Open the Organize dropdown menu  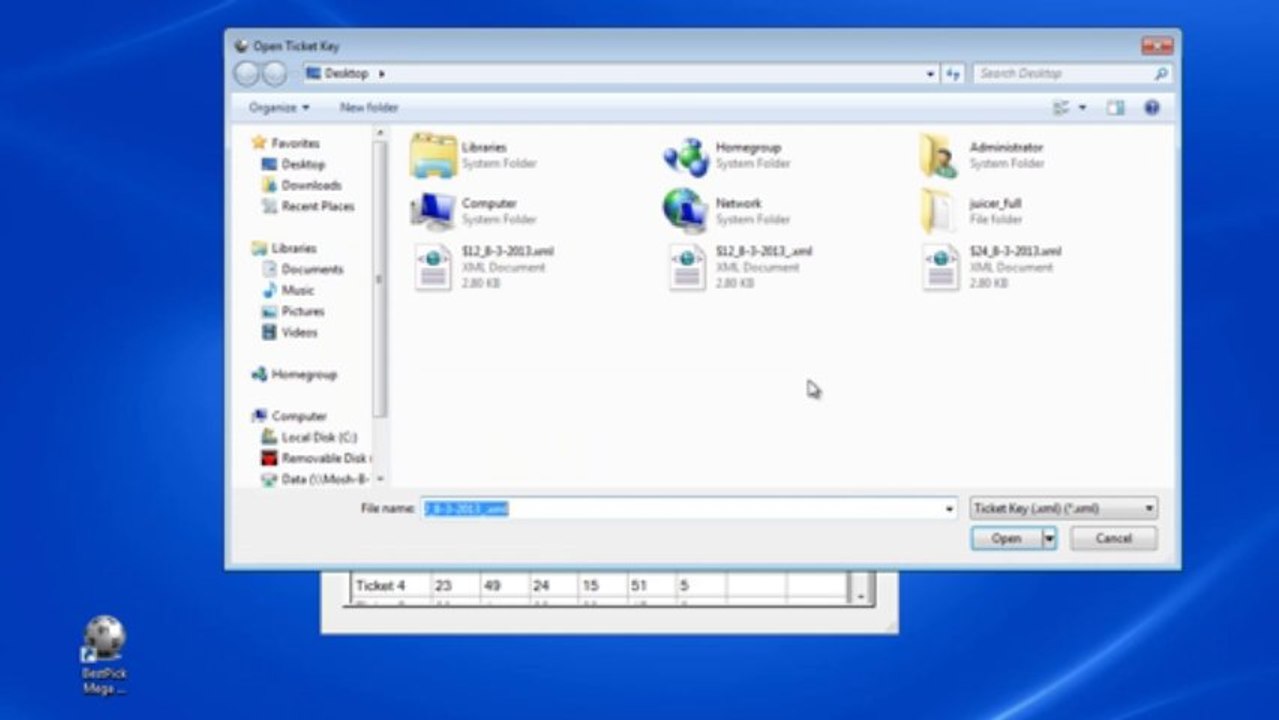coord(279,107)
